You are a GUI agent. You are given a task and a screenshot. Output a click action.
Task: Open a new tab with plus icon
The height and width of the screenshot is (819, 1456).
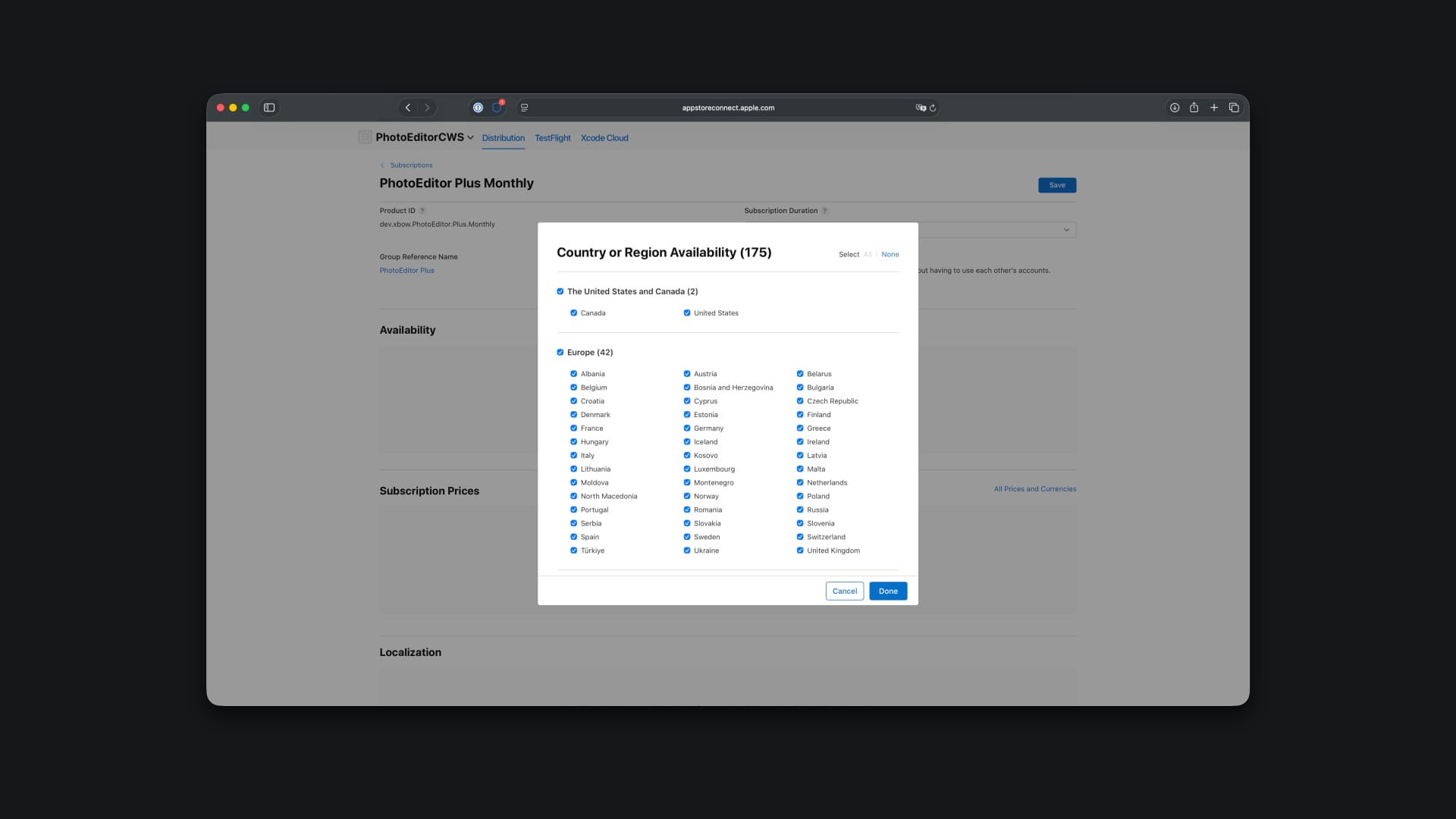click(x=1213, y=108)
